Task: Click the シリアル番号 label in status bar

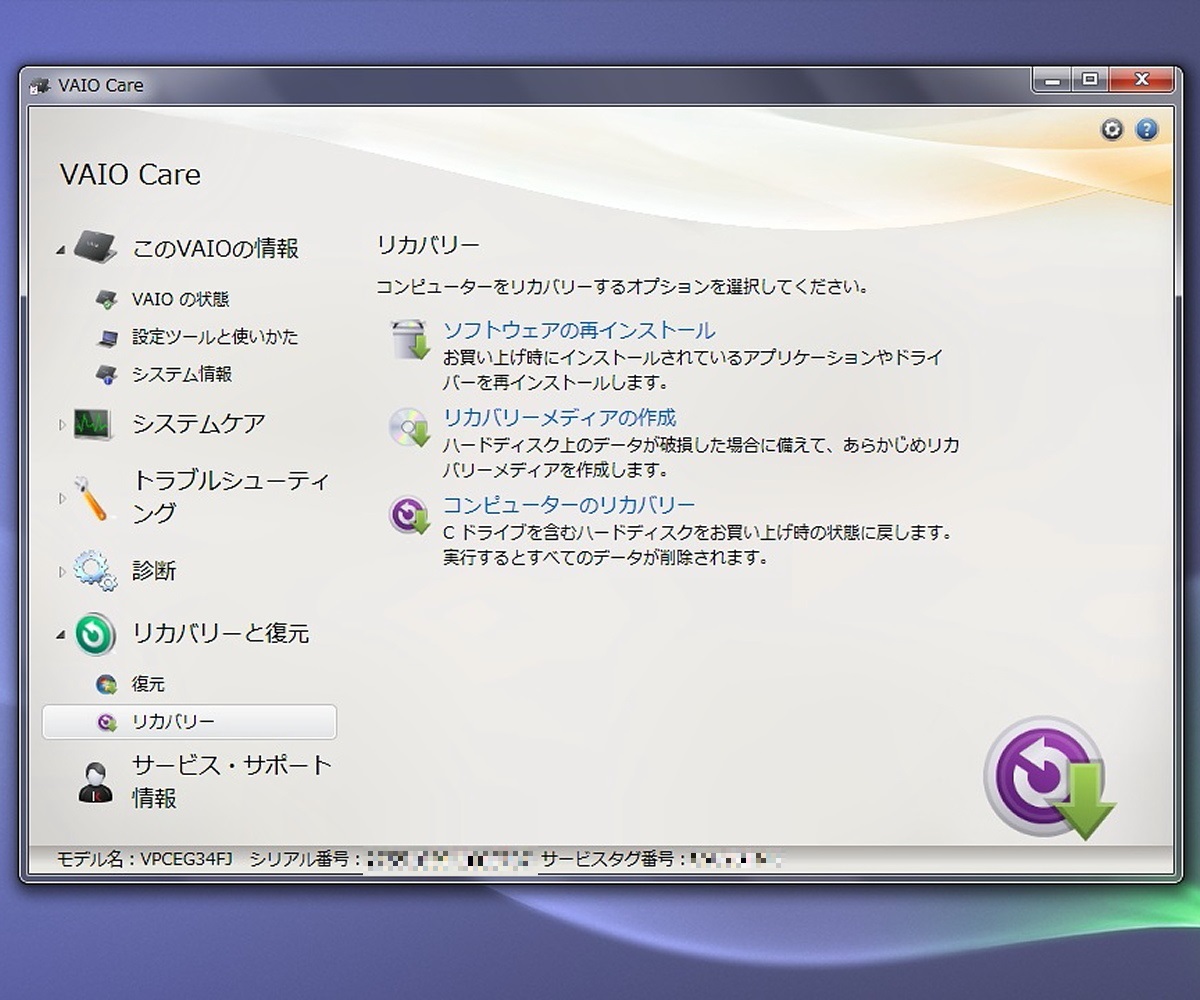Action: (x=305, y=859)
